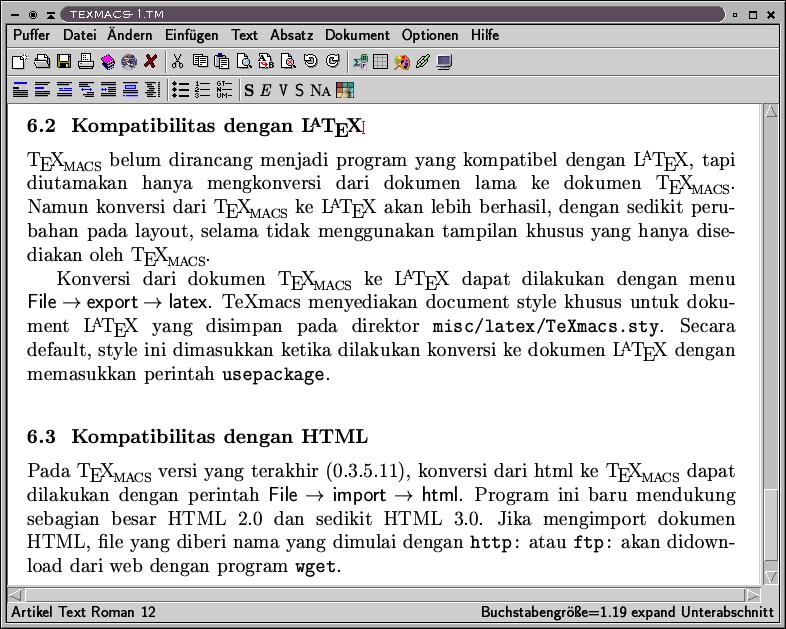
Task: Save the document with the floppy disk icon
Action: (64, 62)
